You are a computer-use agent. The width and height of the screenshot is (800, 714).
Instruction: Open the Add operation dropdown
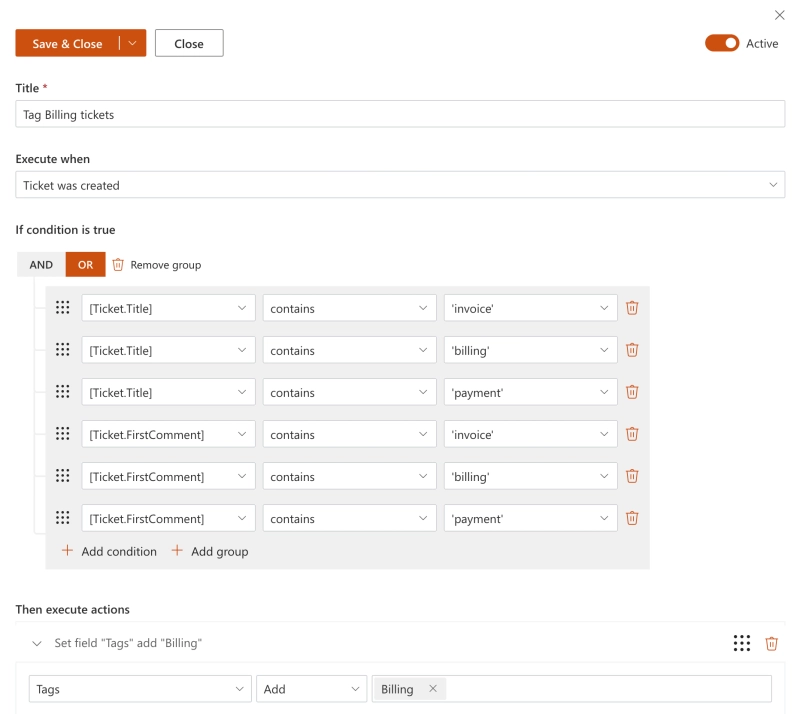(x=311, y=689)
